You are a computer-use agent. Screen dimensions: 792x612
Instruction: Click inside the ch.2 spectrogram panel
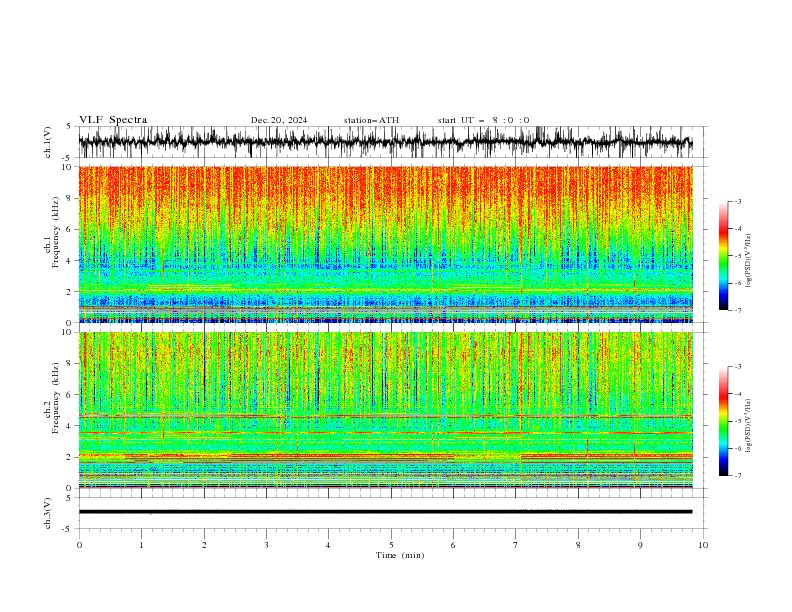click(x=385, y=410)
